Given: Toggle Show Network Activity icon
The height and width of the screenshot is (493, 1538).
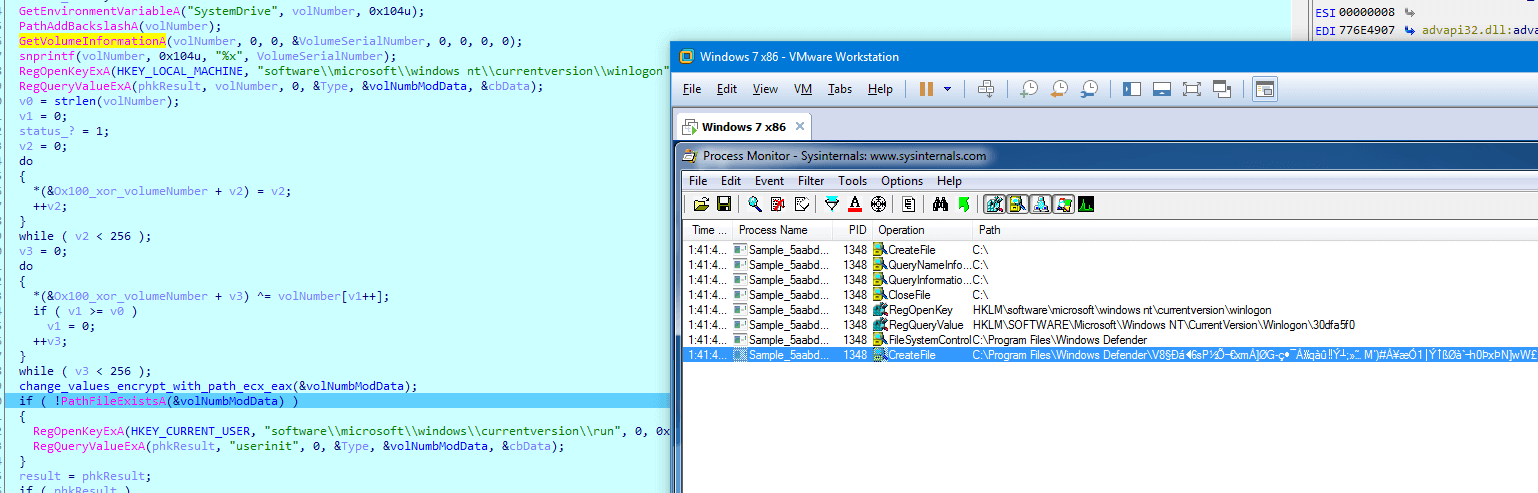Looking at the screenshot, I should (x=1041, y=204).
